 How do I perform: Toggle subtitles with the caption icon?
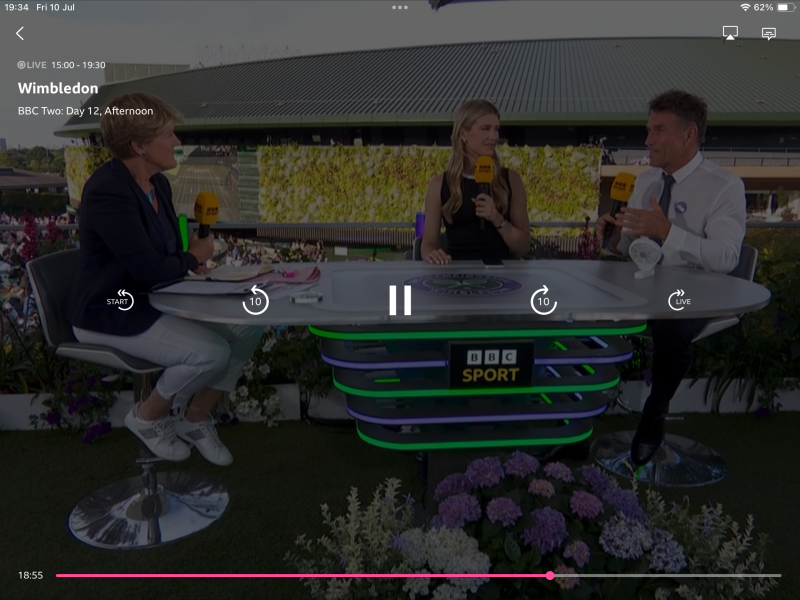tap(768, 34)
